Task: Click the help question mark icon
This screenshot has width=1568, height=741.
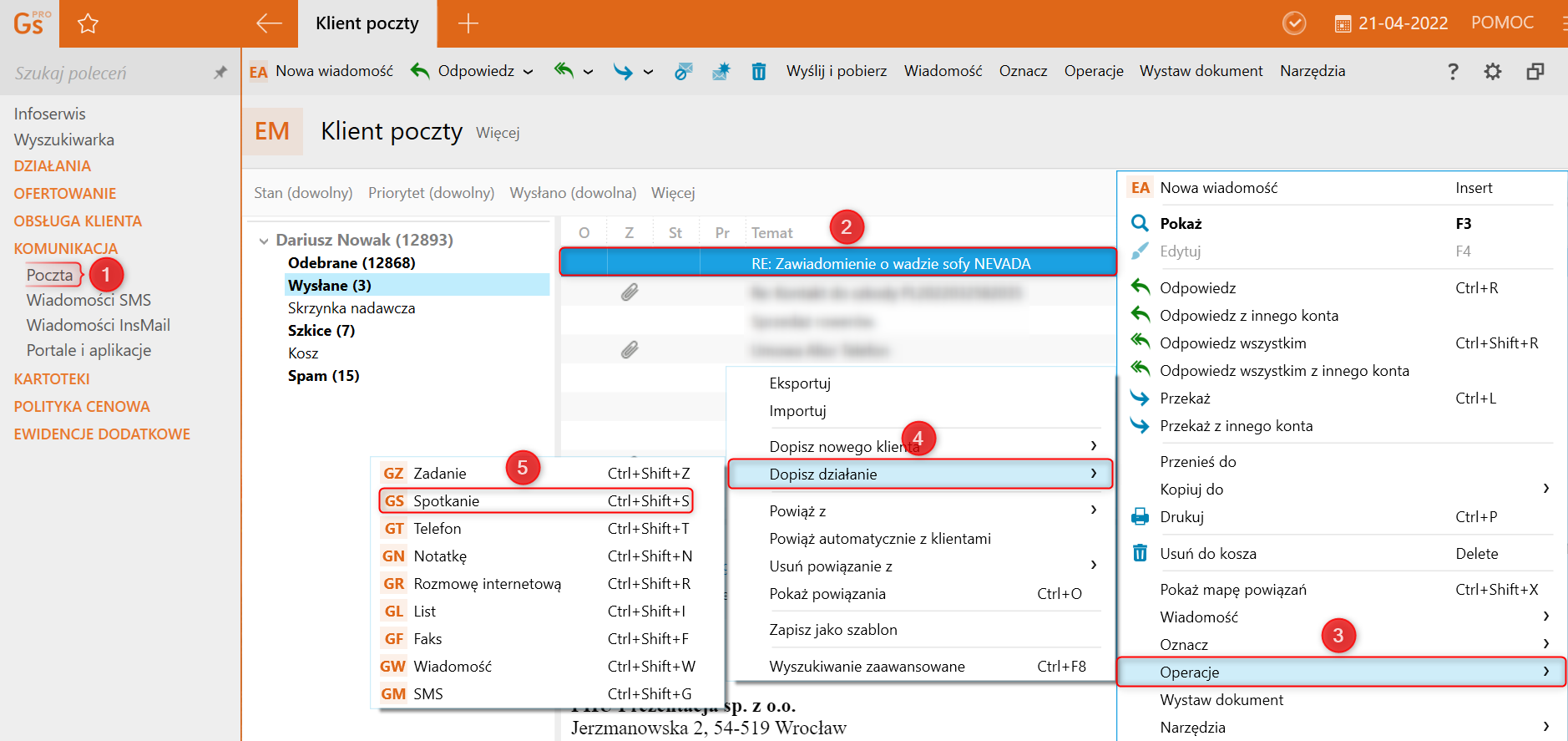Action: 1453,72
